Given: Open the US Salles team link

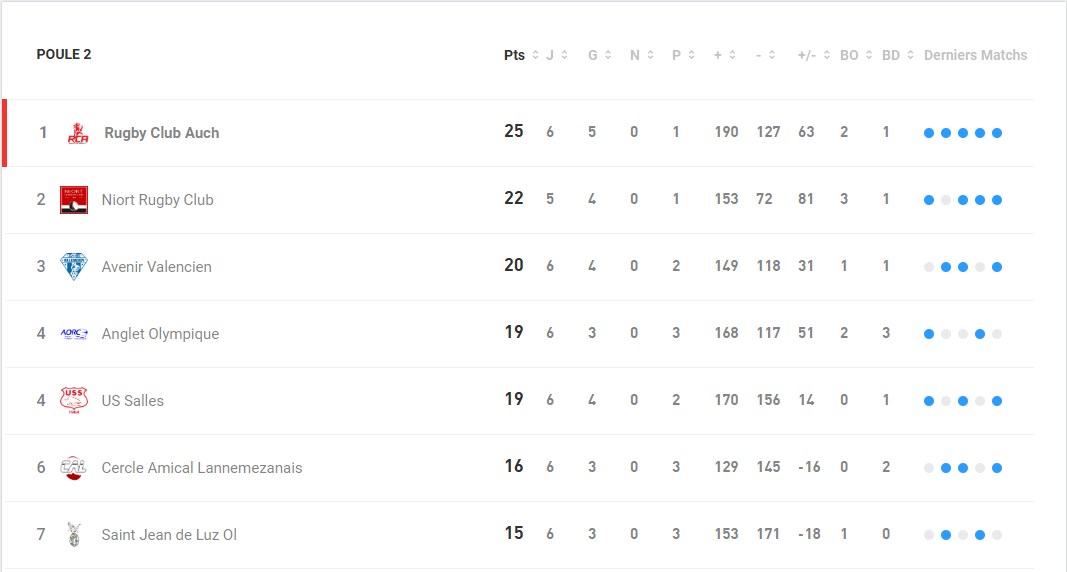Looking at the screenshot, I should tap(133, 401).
